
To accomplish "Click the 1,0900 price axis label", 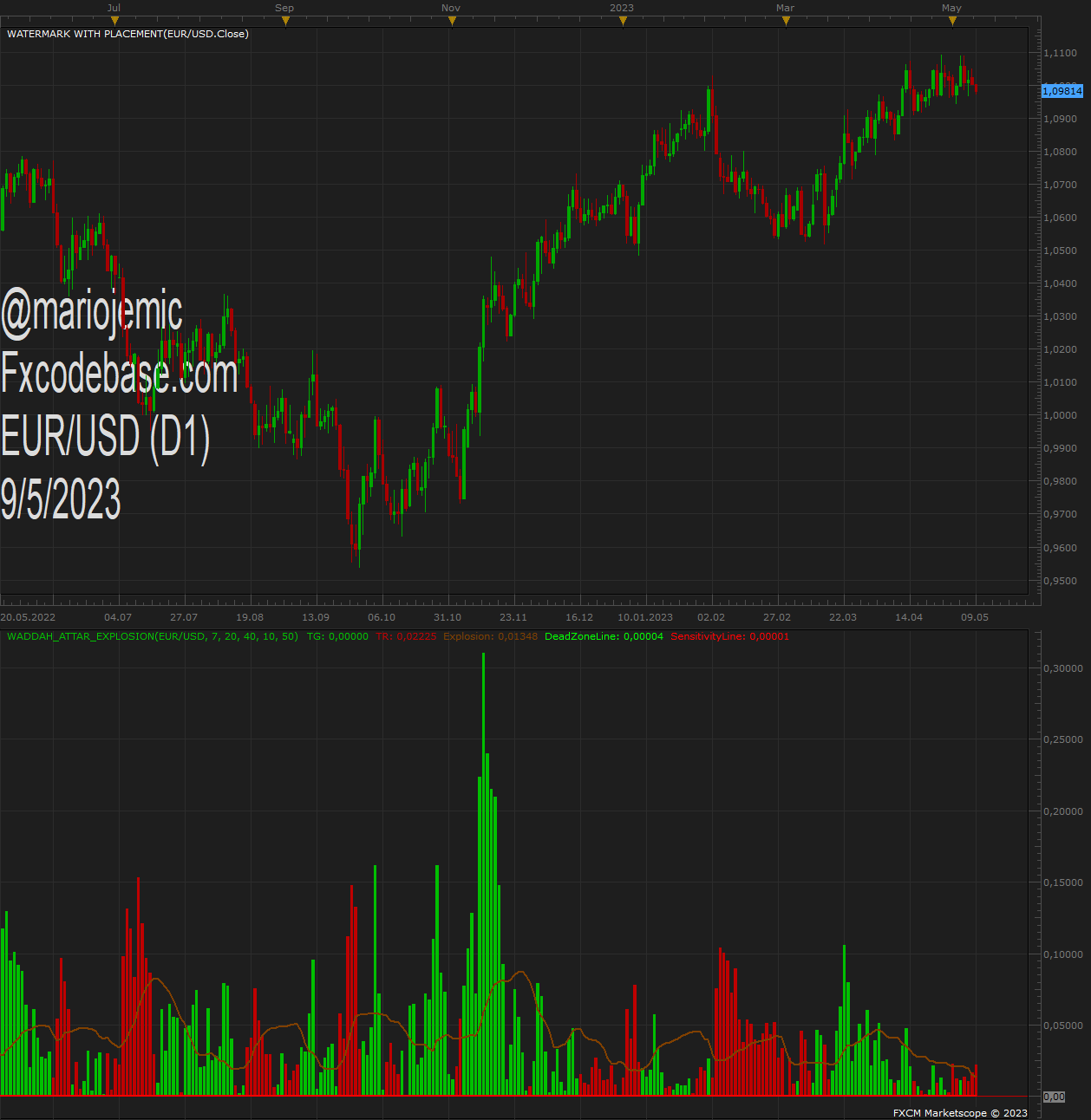I will (1061, 119).
